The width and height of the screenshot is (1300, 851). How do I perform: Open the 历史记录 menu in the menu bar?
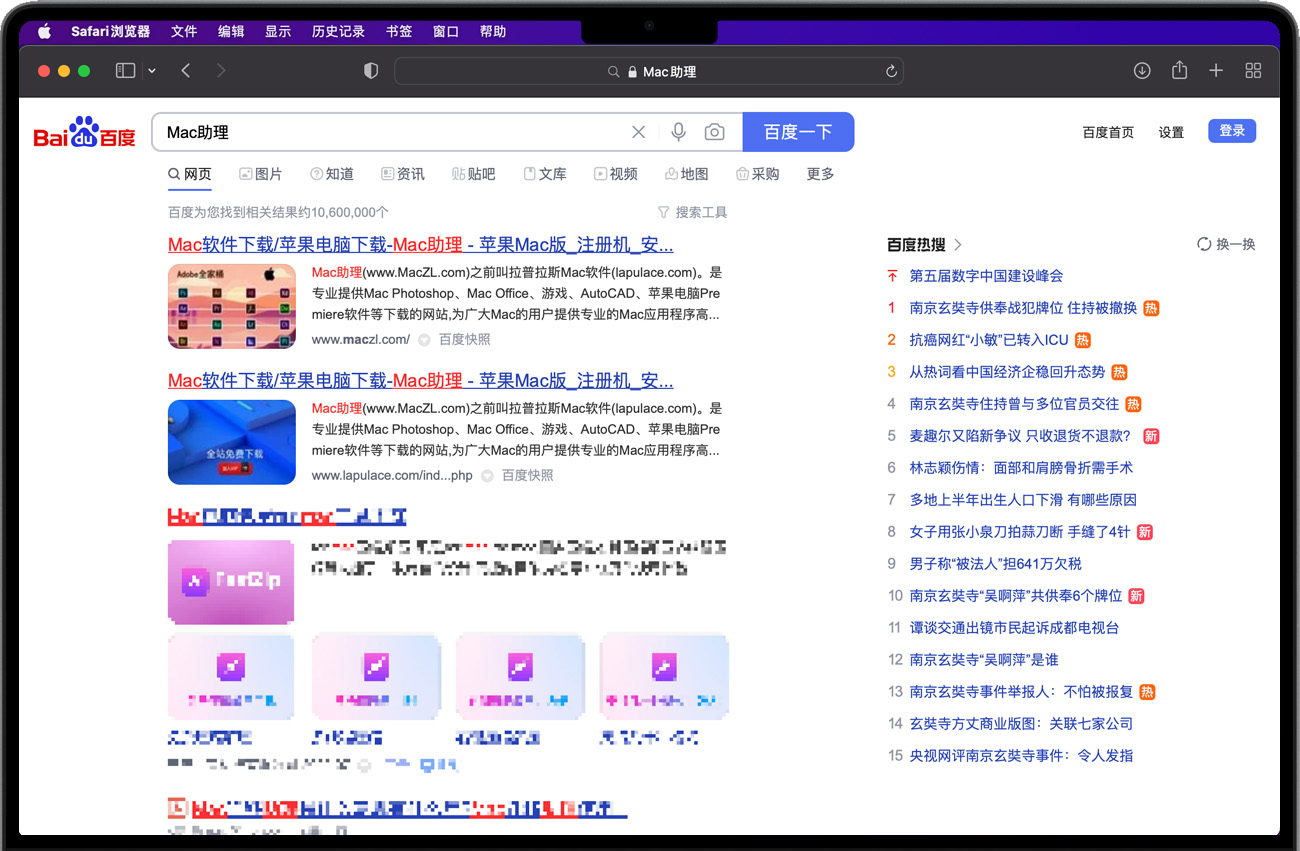(338, 31)
